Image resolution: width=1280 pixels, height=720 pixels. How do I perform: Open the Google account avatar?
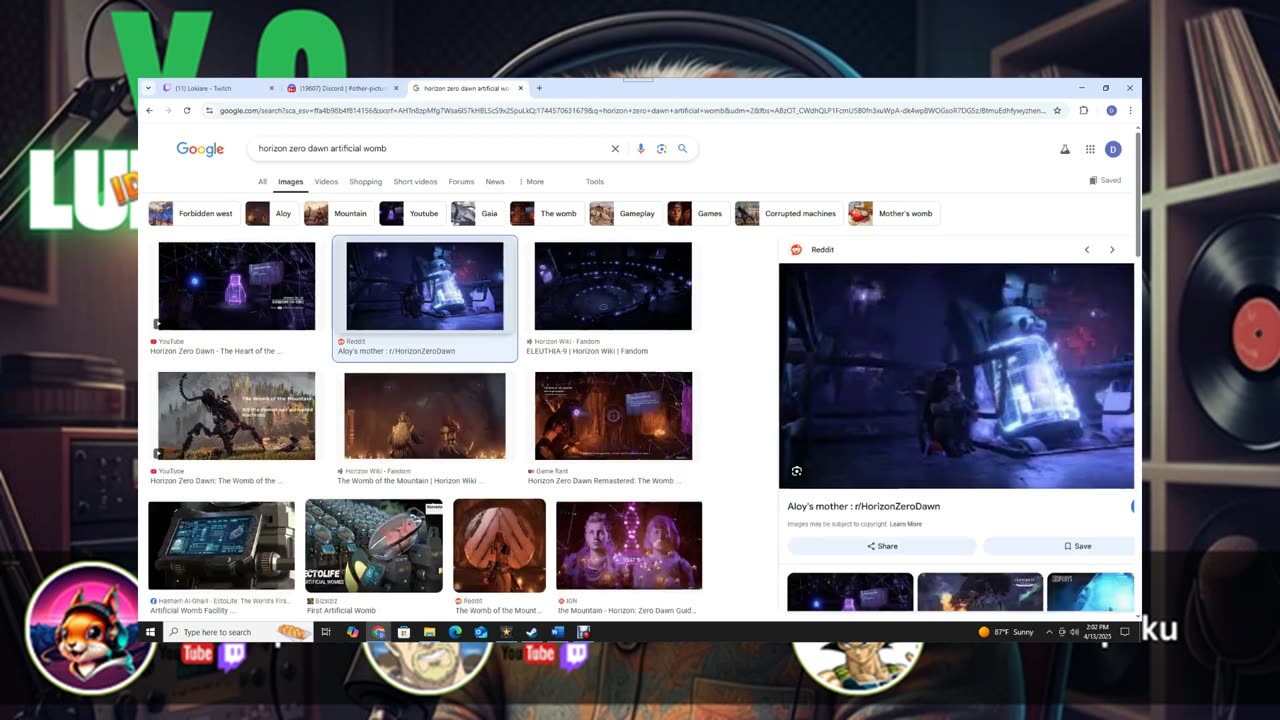click(x=1113, y=149)
